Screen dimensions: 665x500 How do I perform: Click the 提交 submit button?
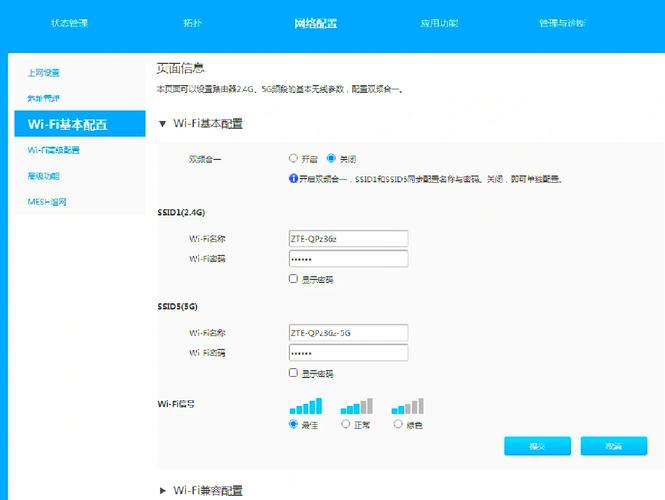[537, 445]
